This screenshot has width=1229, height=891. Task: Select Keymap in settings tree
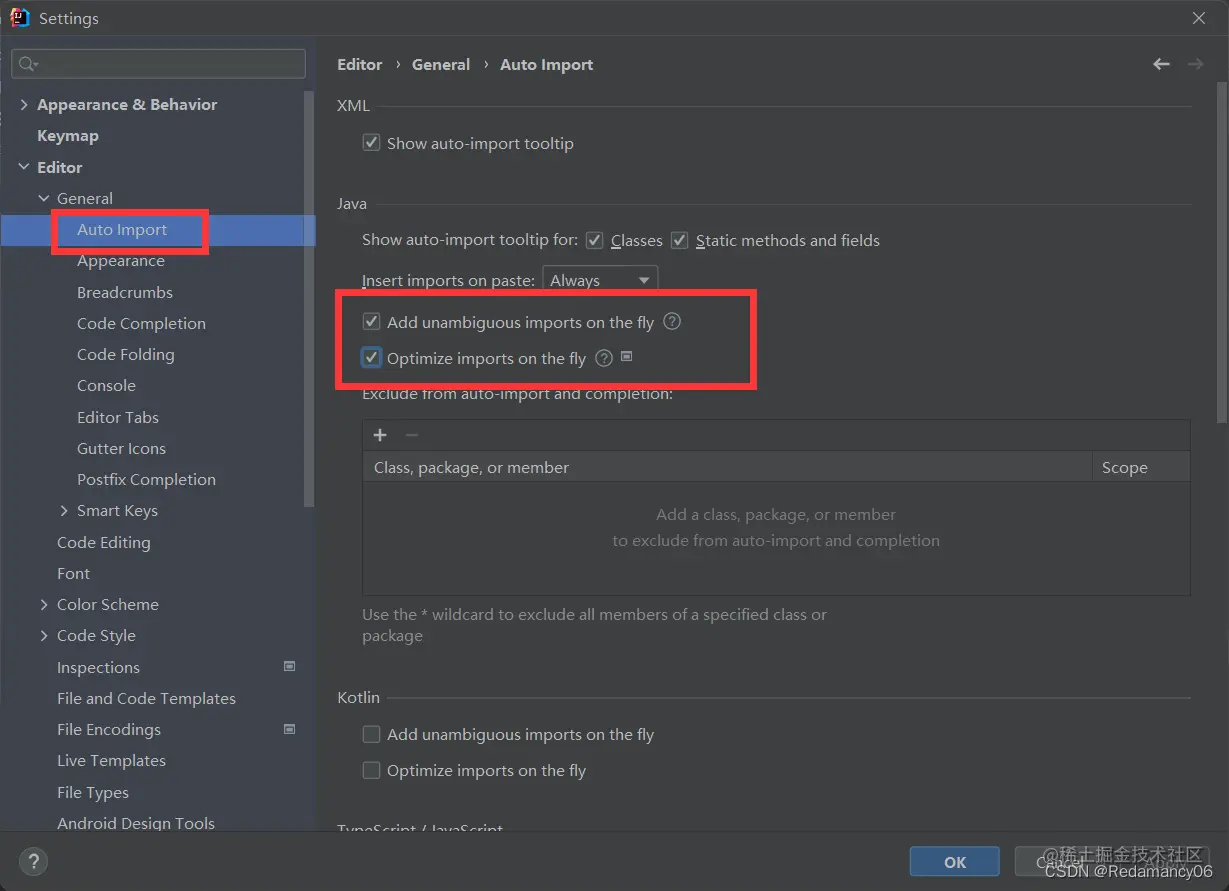68,135
